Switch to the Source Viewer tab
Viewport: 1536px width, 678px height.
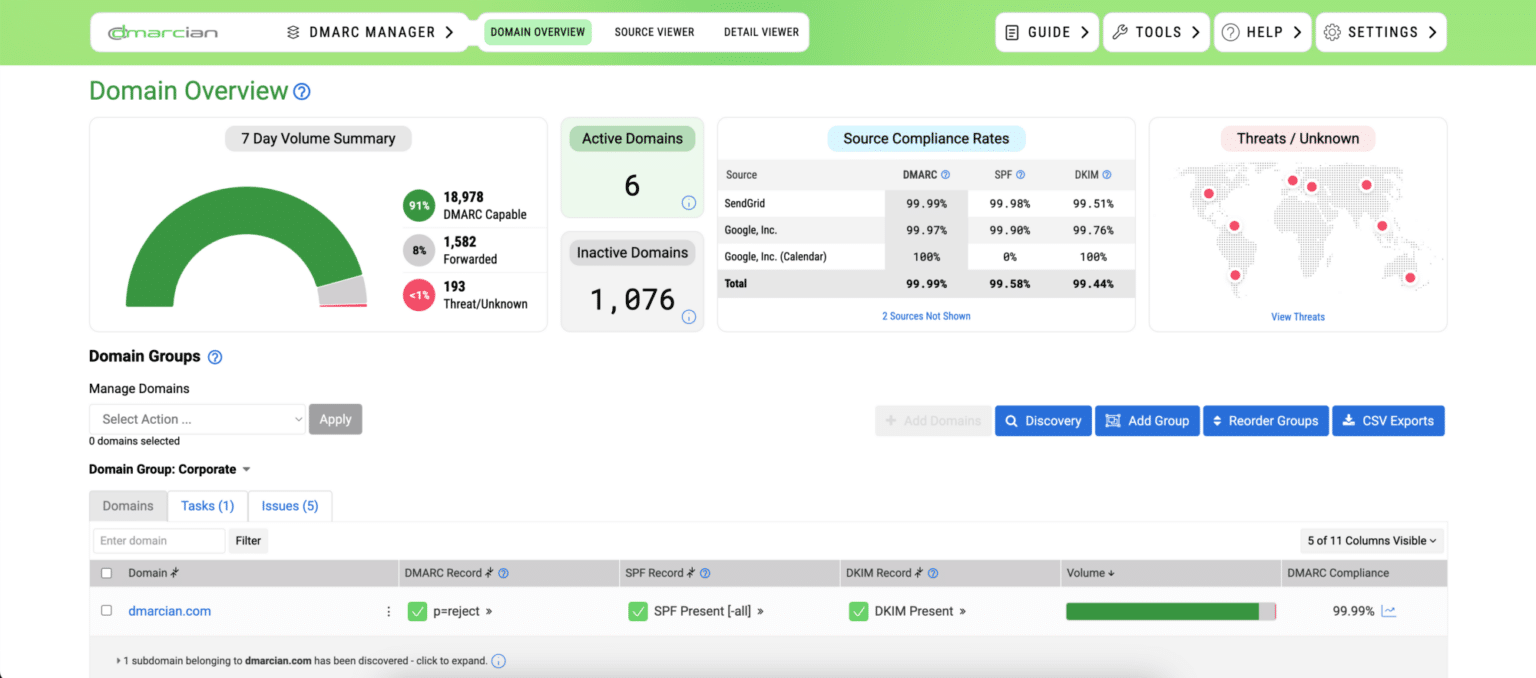tap(654, 32)
